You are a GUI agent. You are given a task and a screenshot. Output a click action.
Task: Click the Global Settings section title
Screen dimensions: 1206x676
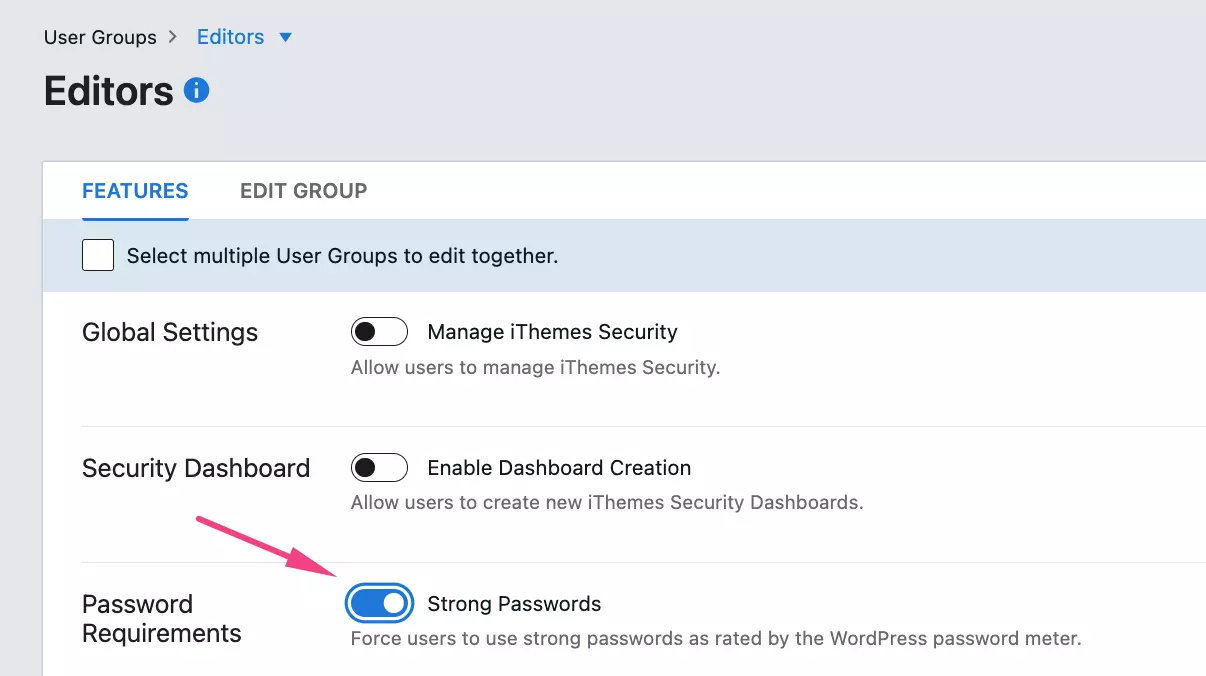[170, 333]
